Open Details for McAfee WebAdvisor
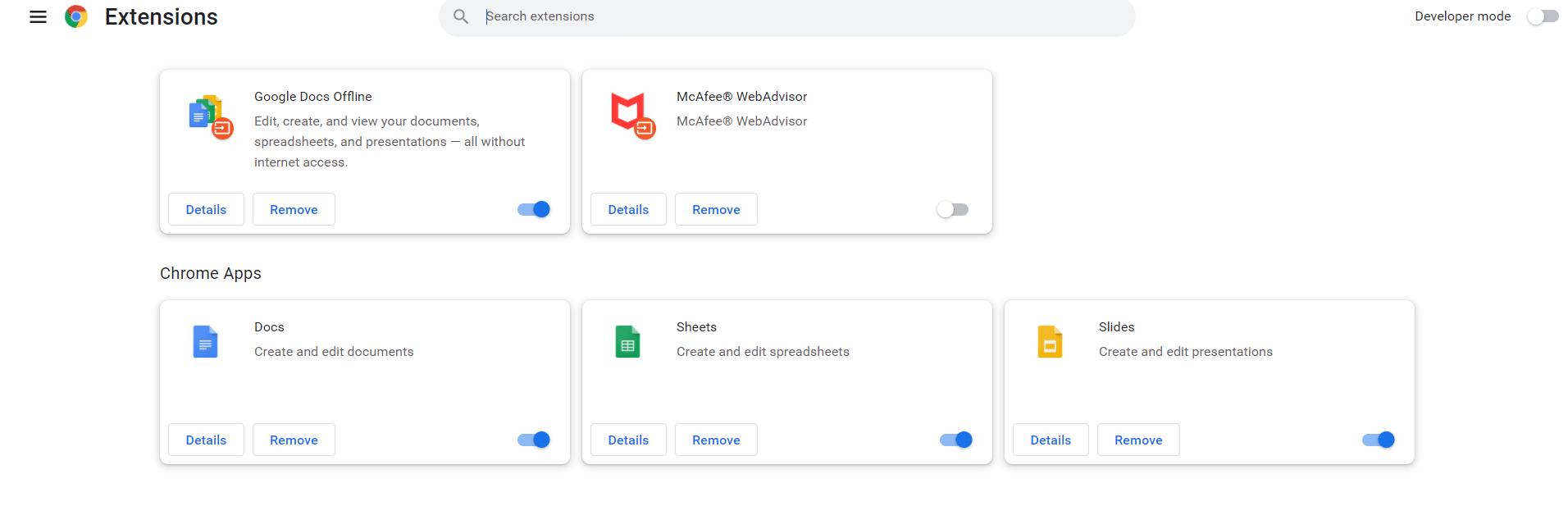 [x=628, y=209]
